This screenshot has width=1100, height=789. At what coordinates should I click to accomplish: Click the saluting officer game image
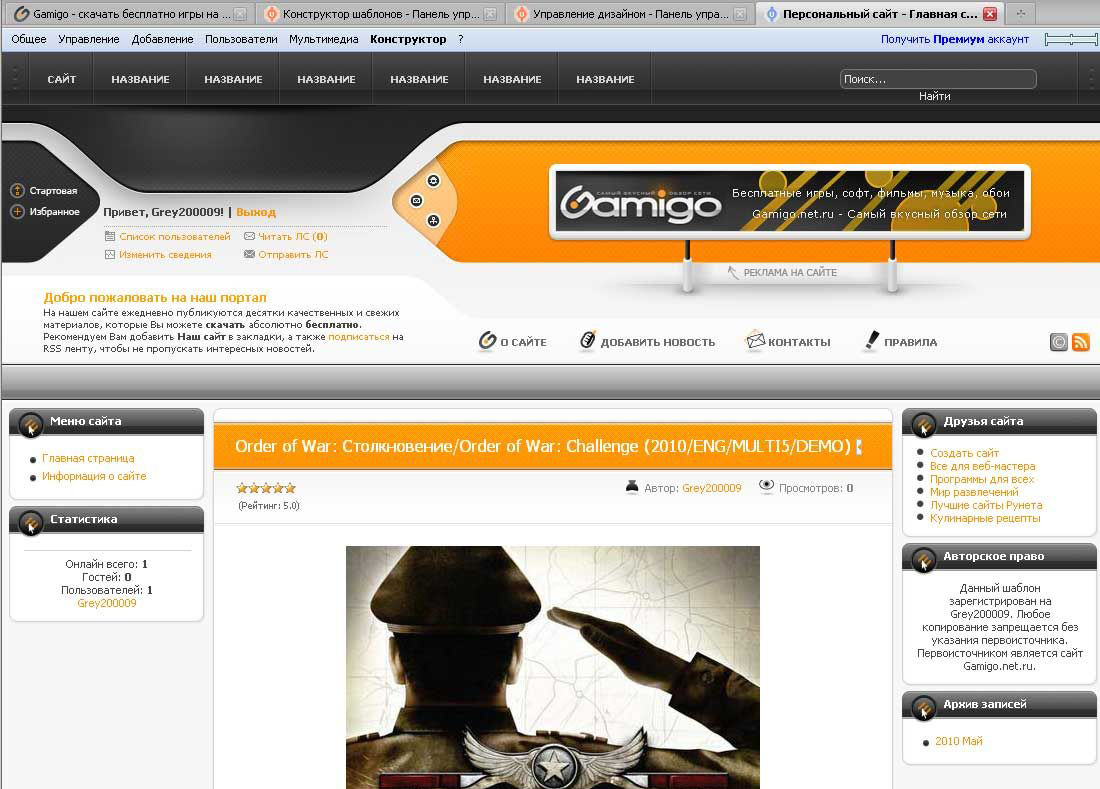point(553,667)
